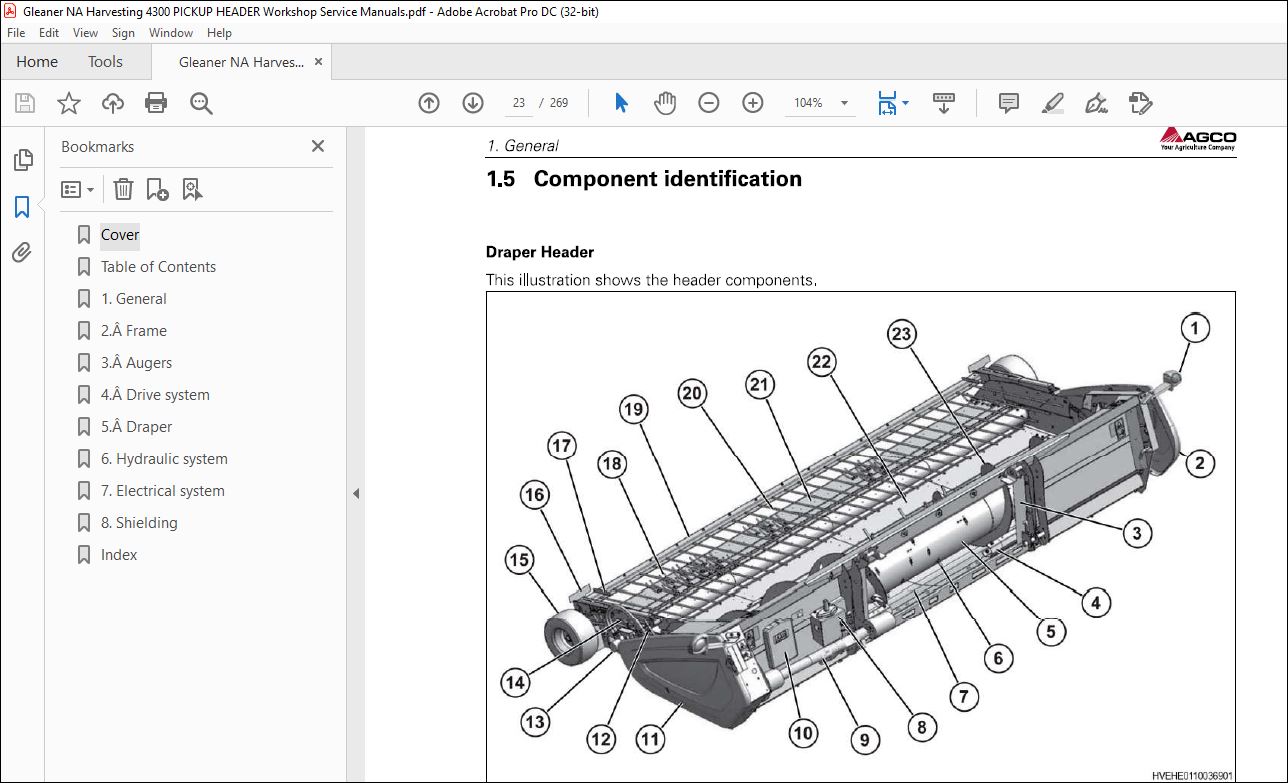
Task: Open zoom level dropdown arrow
Action: (844, 103)
